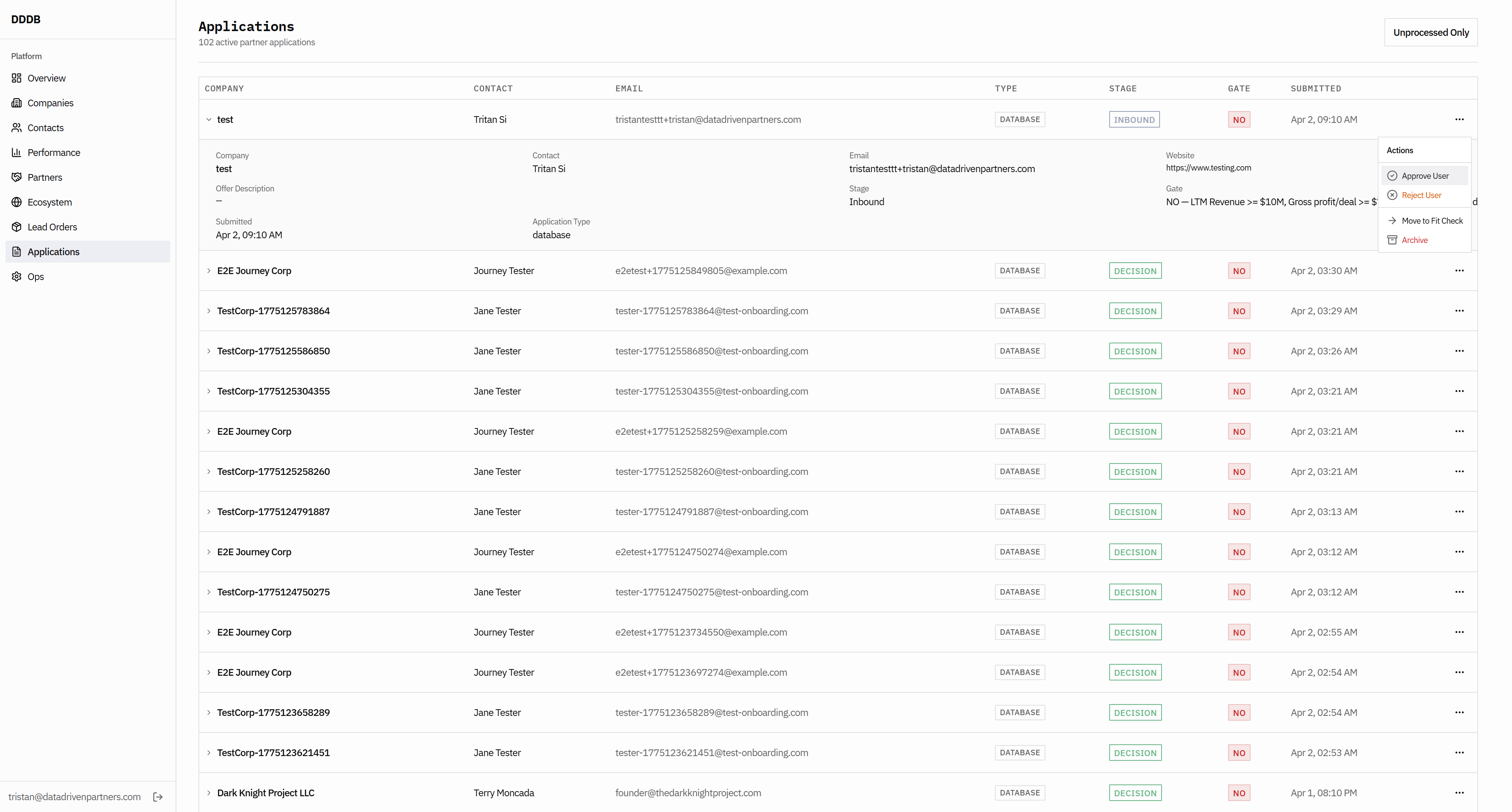Click the logout icon beside user email
Image resolution: width=1512 pixels, height=812 pixels.
[158, 797]
